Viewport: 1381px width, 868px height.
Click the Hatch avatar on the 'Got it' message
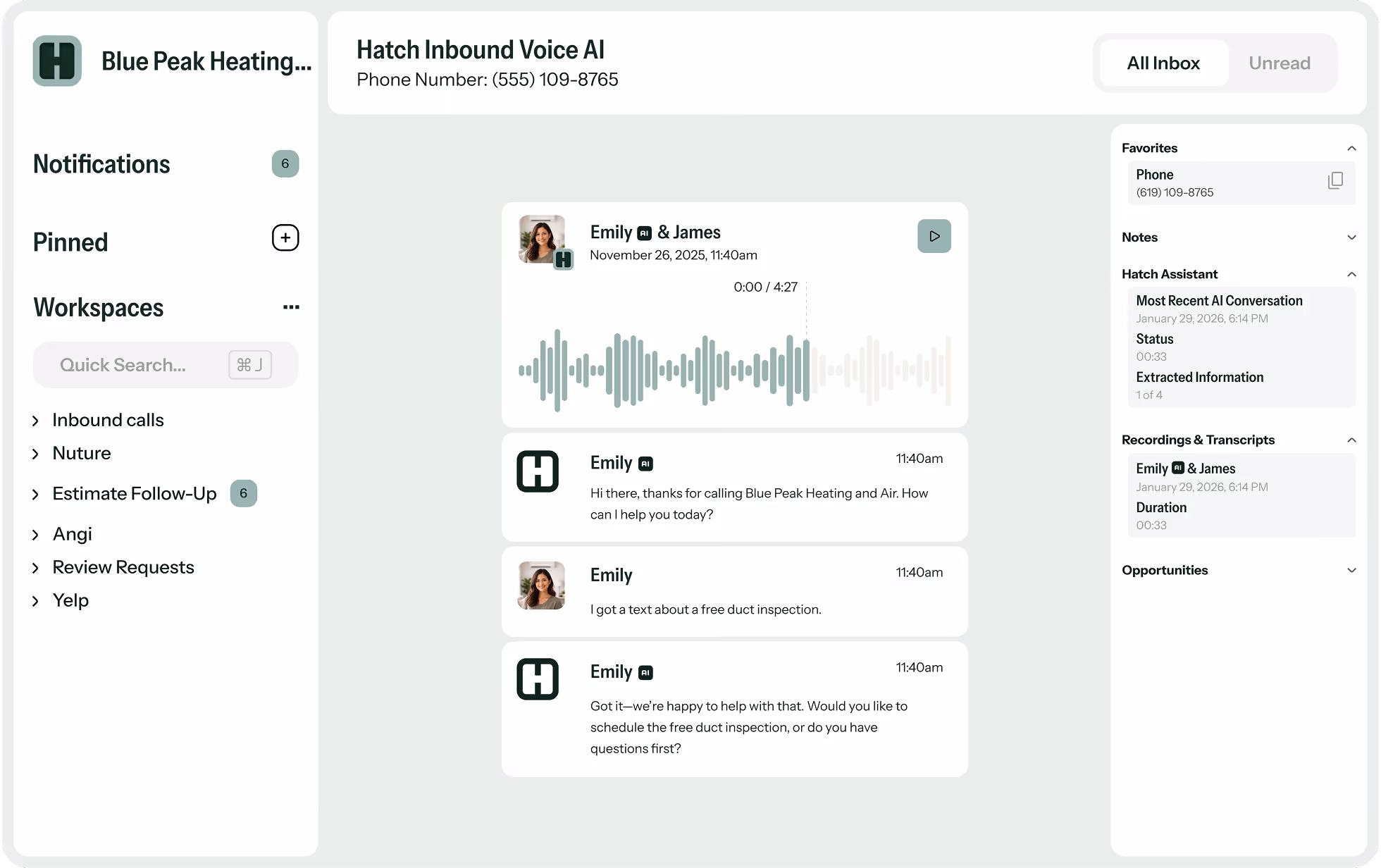coord(538,679)
